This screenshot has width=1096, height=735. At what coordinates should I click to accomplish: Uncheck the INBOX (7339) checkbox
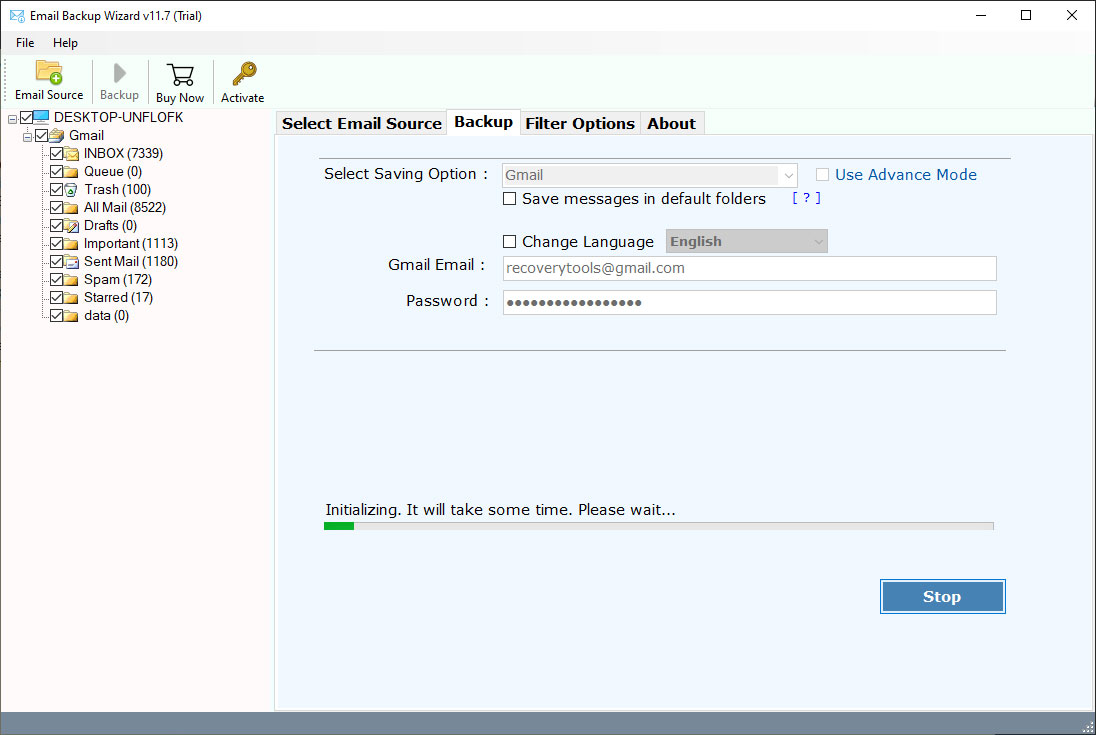[x=57, y=153]
